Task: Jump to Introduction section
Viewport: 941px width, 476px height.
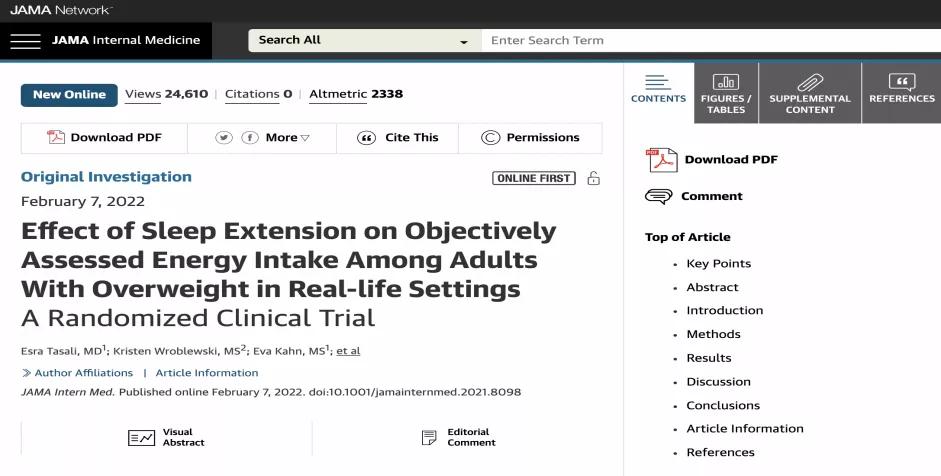Action: 725,310
